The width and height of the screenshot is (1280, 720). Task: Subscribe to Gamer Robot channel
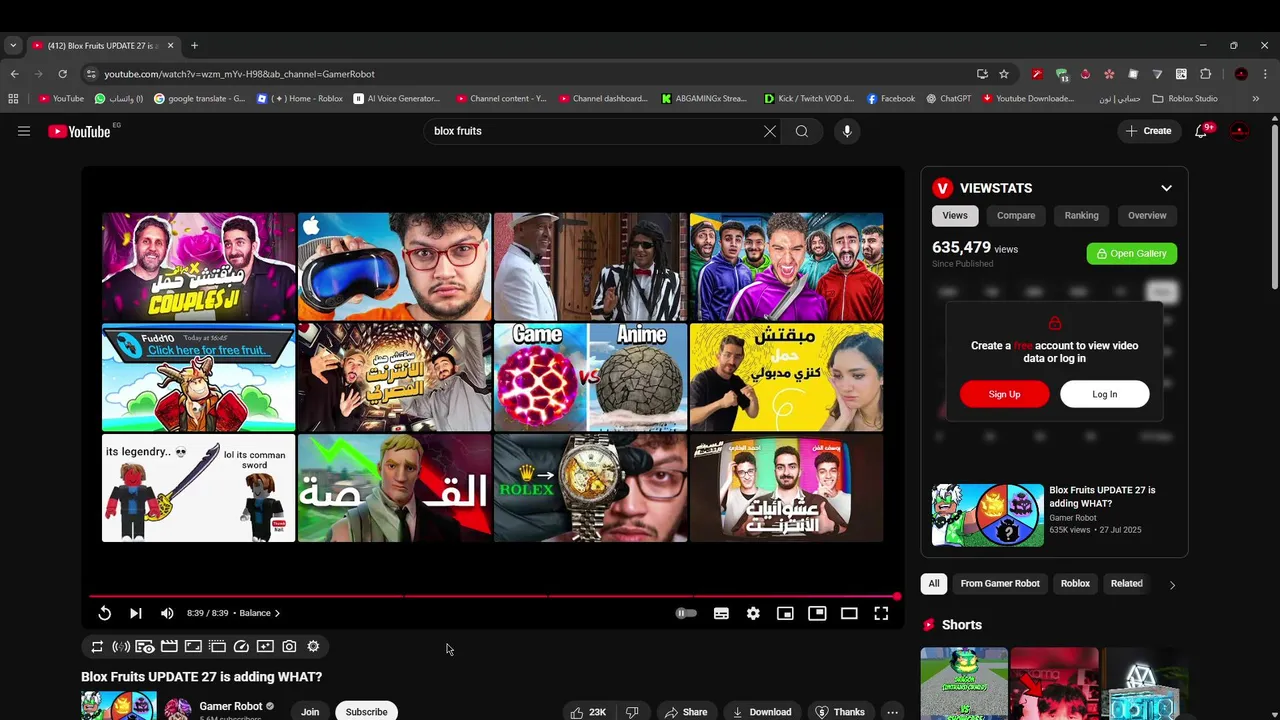[366, 711]
